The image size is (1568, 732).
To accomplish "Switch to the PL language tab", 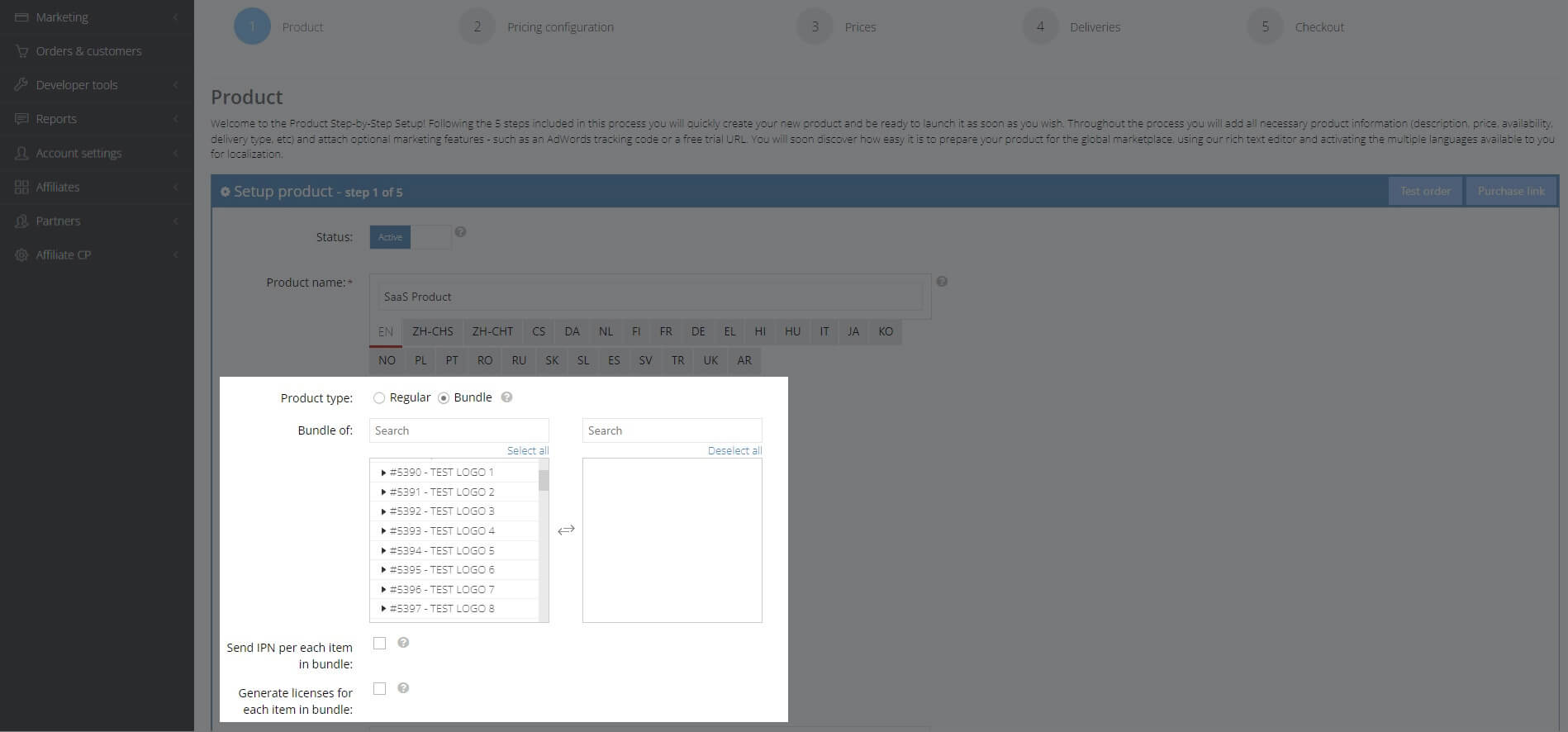I will tap(421, 360).
